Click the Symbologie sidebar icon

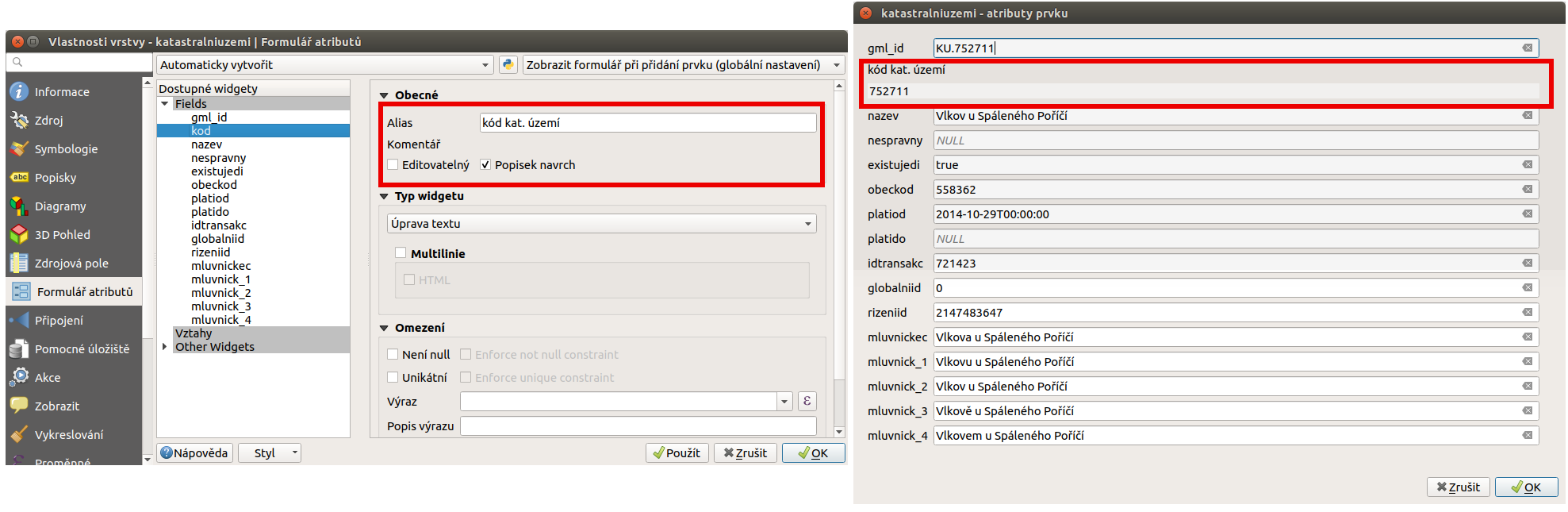19,149
